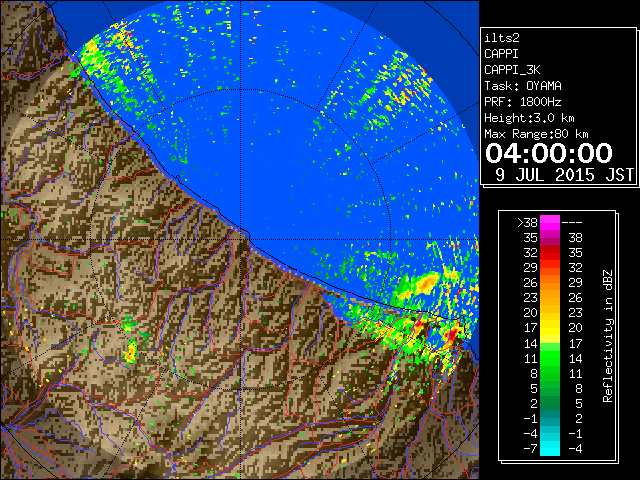Click the large orange echo offshore in southeast

[427, 282]
